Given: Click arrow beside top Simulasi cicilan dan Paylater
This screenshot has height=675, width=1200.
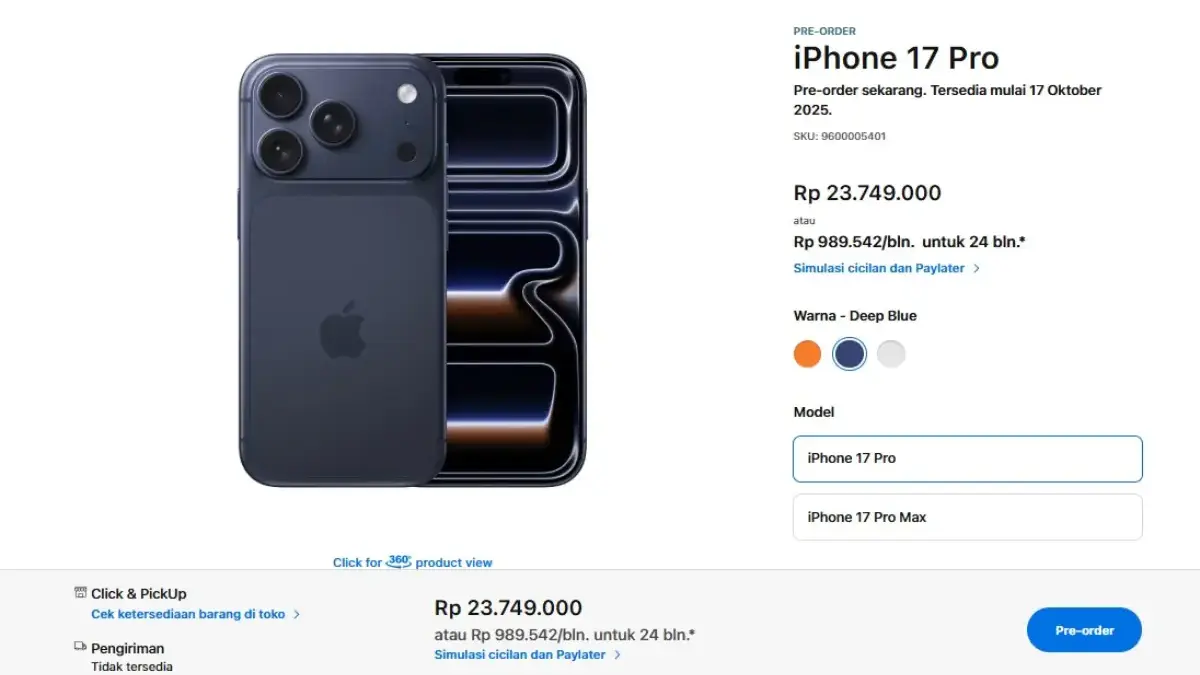Looking at the screenshot, I should (x=977, y=269).
